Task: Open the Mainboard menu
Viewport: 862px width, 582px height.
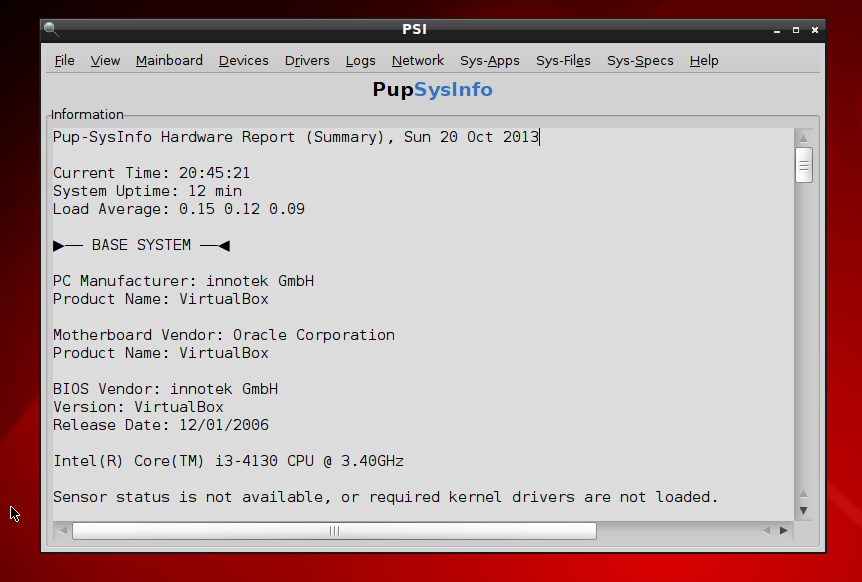Action: 169,60
